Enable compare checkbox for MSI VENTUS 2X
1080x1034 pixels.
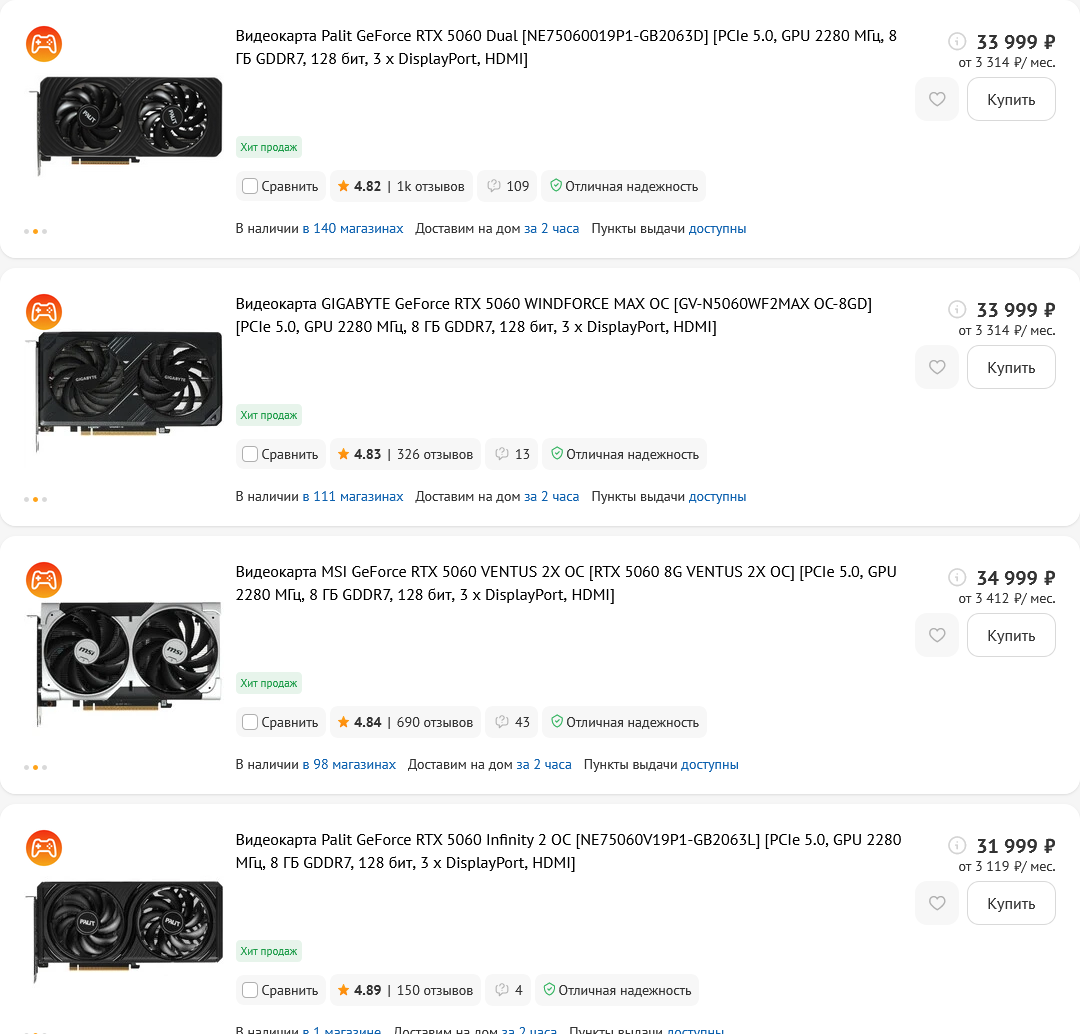pos(250,722)
